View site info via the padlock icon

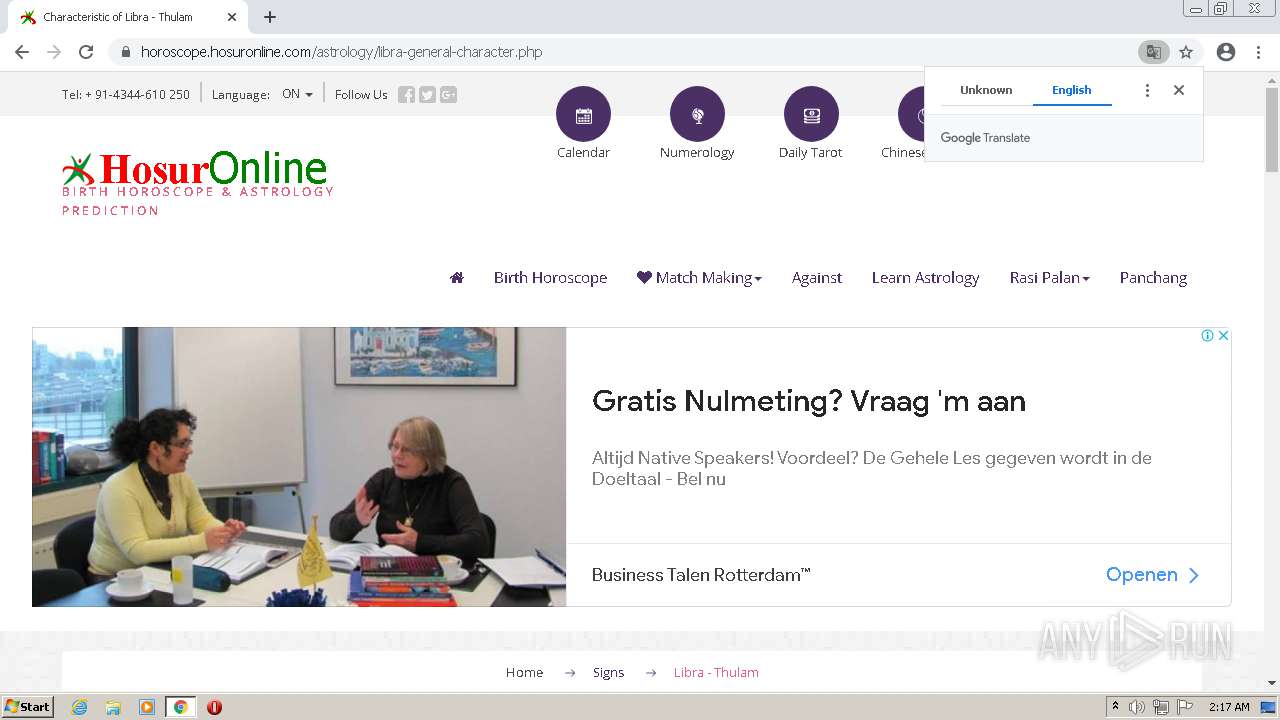click(126, 52)
